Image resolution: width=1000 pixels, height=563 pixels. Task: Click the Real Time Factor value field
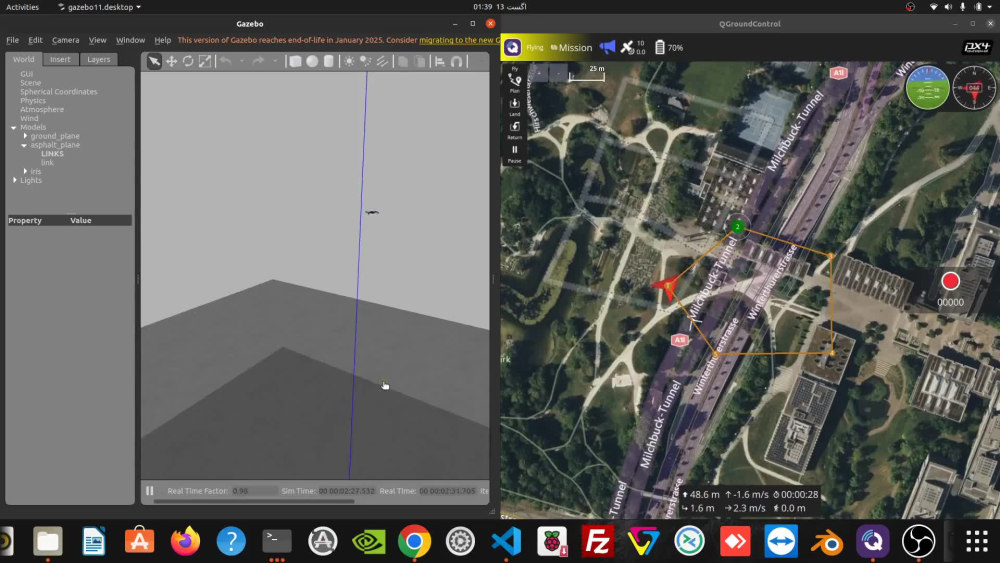(254, 491)
